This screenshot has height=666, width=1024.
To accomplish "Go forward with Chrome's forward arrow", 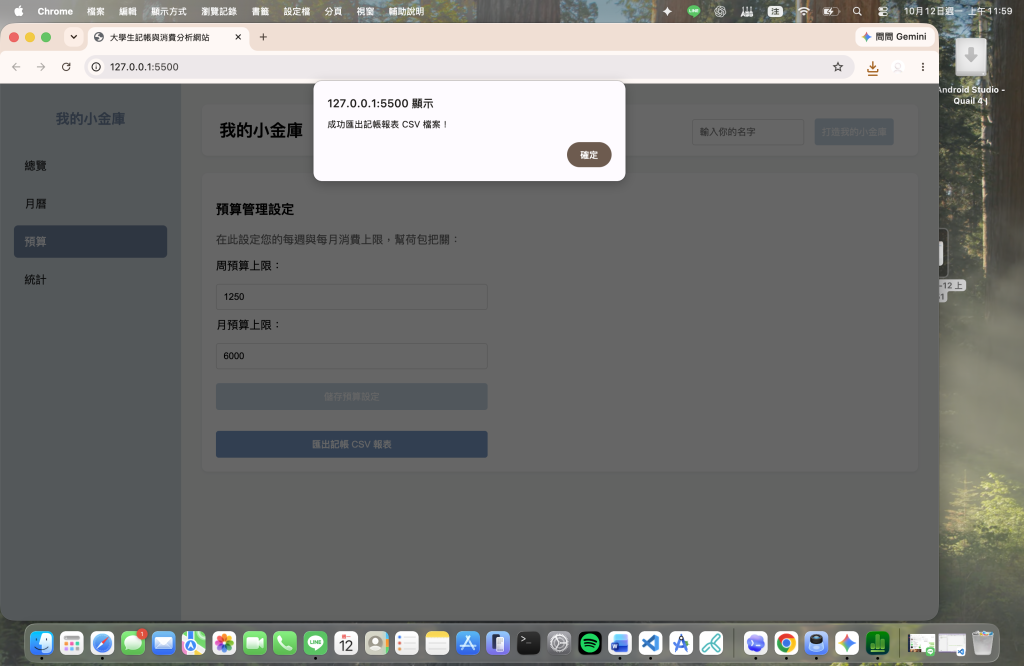I will click(x=41, y=67).
